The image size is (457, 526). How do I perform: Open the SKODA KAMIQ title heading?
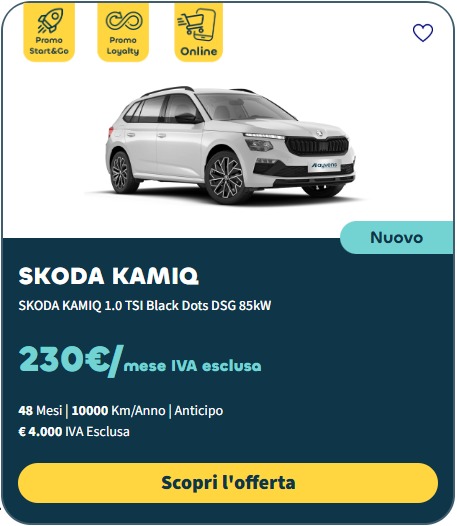click(108, 276)
